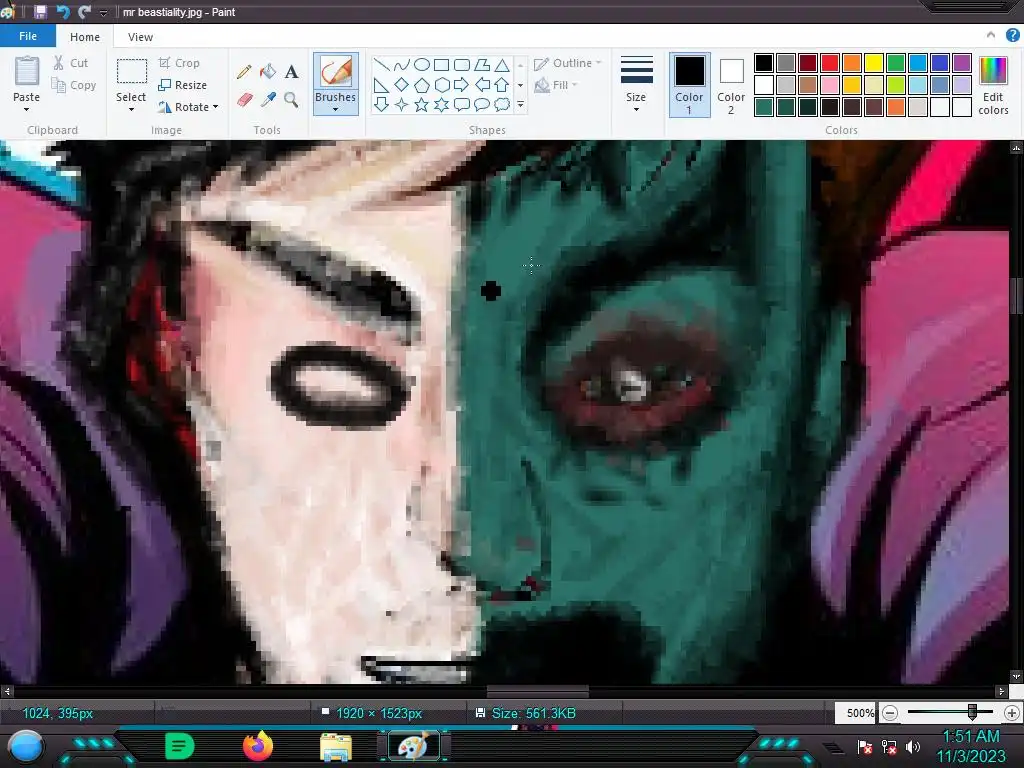The image size is (1024, 768).
Task: Click the zoom out minus button
Action: coord(889,712)
